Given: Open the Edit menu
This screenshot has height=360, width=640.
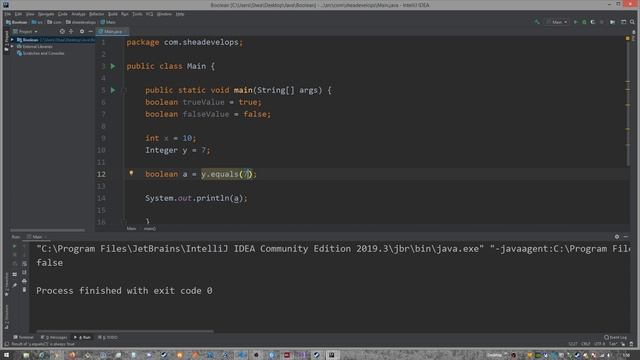Looking at the screenshot, I should click(x=18, y=14).
